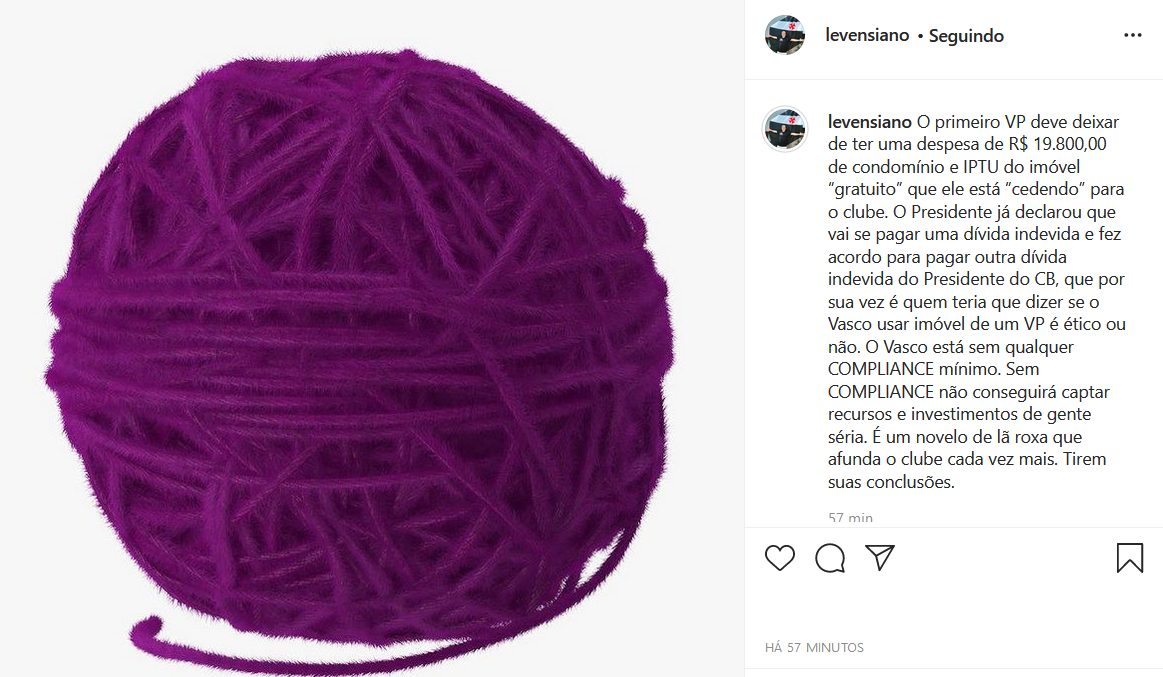Open comments via the speech bubble icon
This screenshot has height=677, width=1163.
(830, 558)
